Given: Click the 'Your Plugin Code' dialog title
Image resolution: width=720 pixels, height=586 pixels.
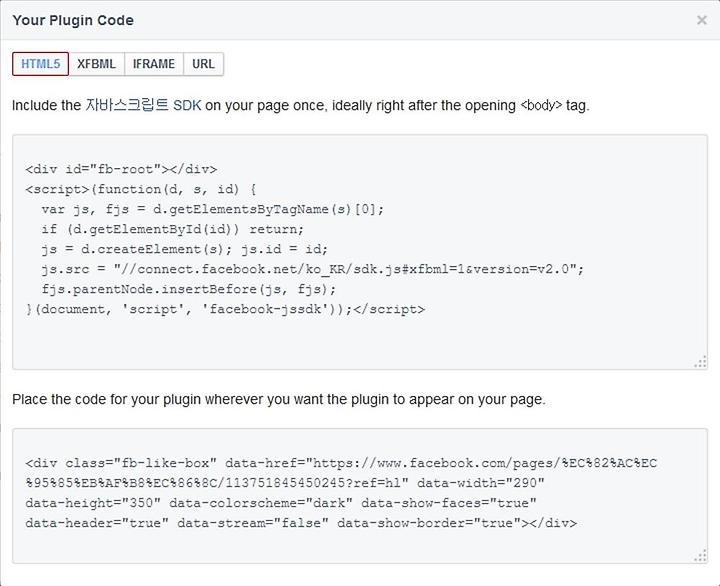Looking at the screenshot, I should click(x=73, y=20).
